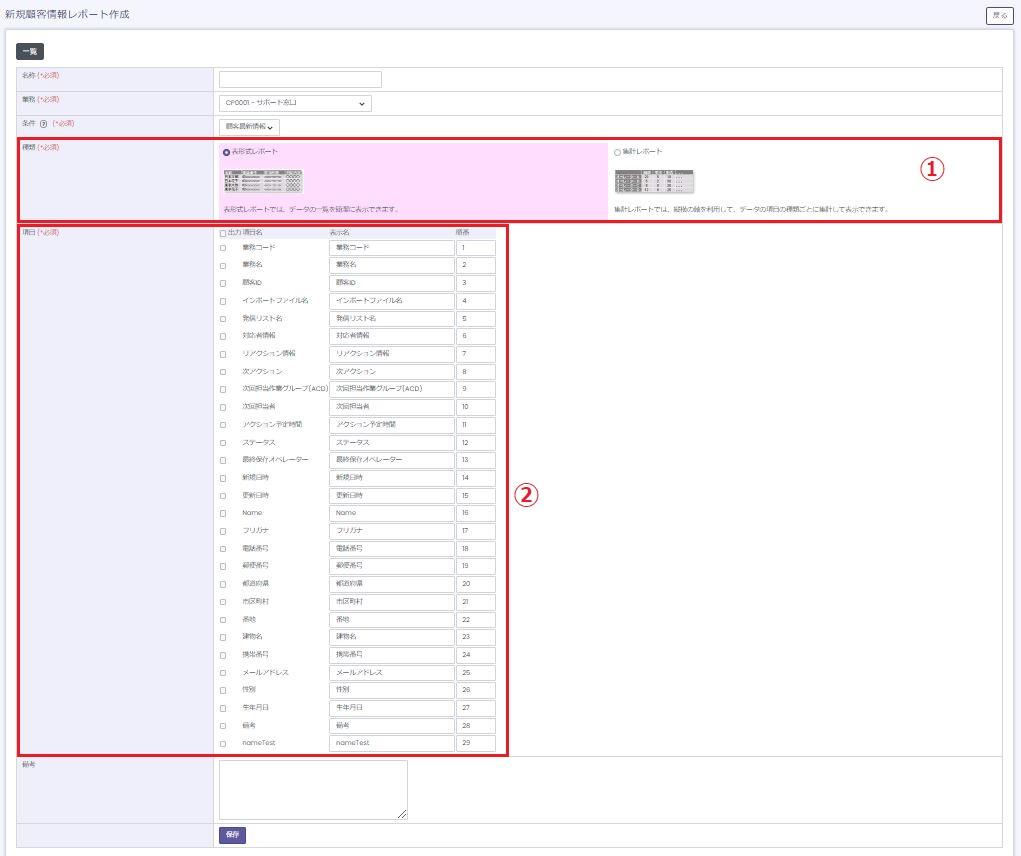This screenshot has width=1021, height=856.
Task: Click the 備考 textarea at the bottom
Action: [313, 790]
